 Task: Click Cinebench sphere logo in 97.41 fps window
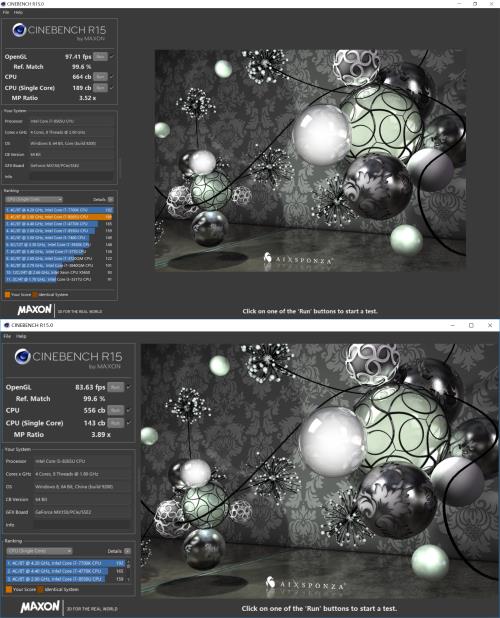point(19,30)
